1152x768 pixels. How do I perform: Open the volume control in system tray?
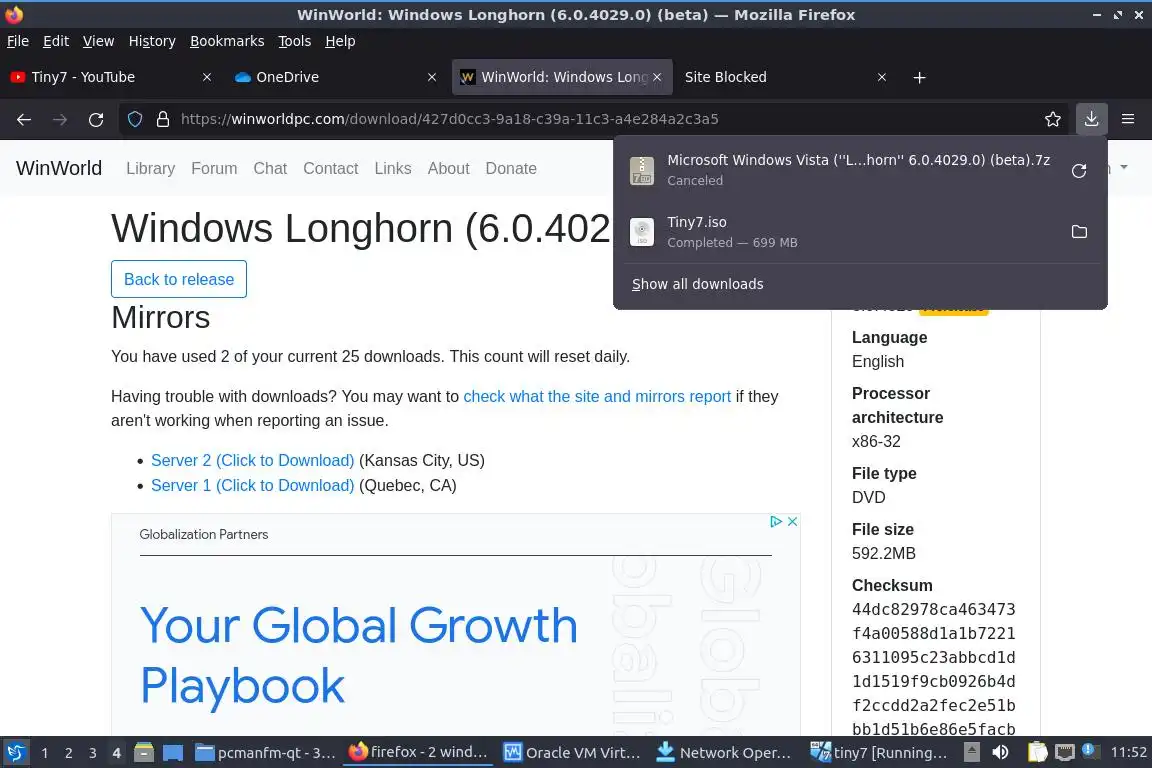[1000, 753]
